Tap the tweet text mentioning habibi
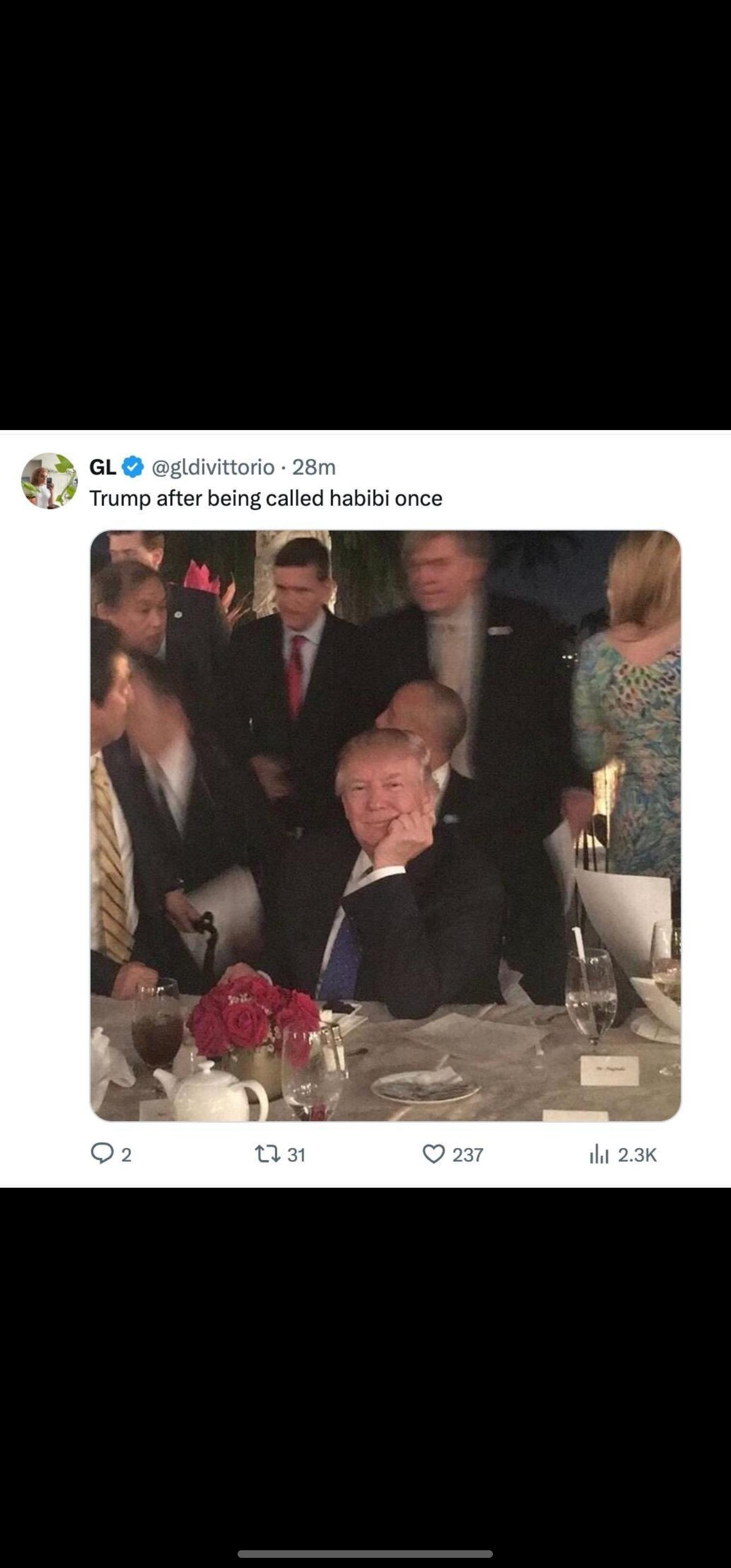The width and height of the screenshot is (731, 1568). tap(266, 499)
